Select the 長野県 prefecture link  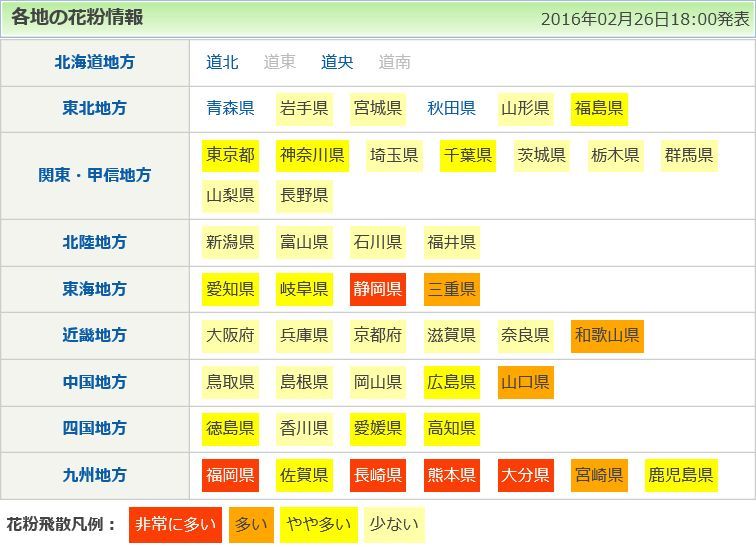click(x=304, y=195)
